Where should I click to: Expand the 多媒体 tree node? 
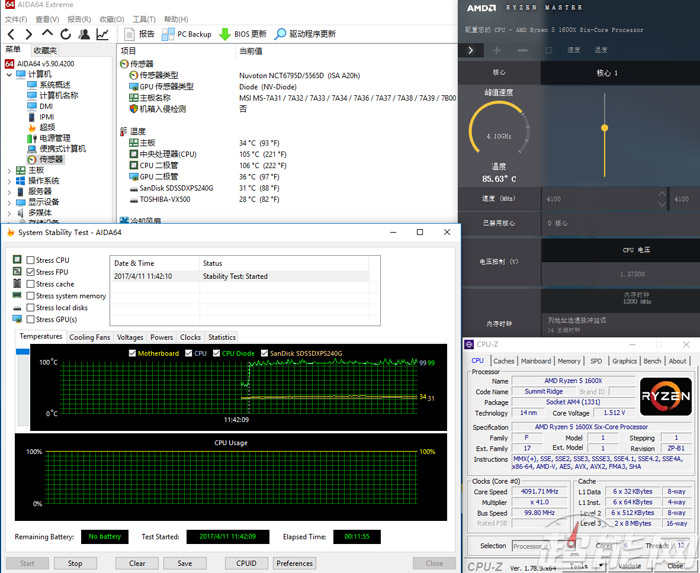click(9, 213)
